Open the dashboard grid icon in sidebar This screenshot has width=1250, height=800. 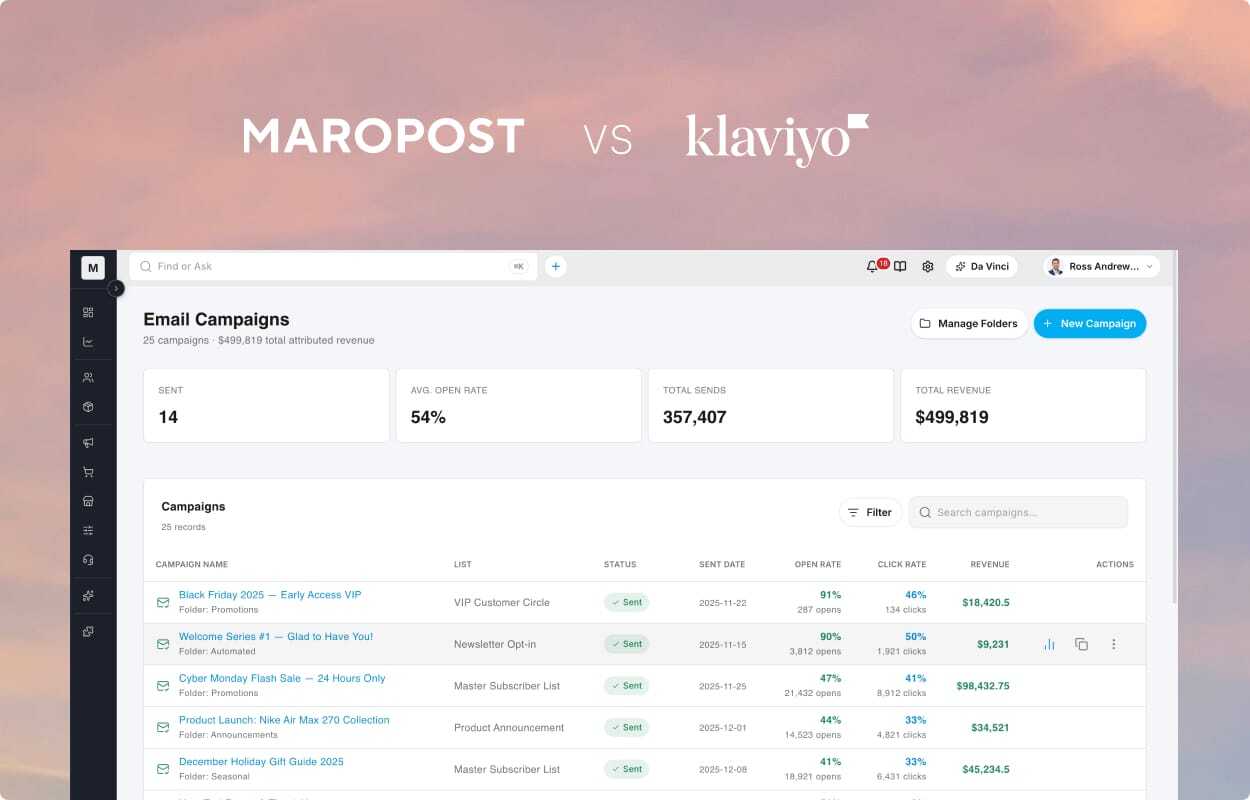[x=88, y=312]
